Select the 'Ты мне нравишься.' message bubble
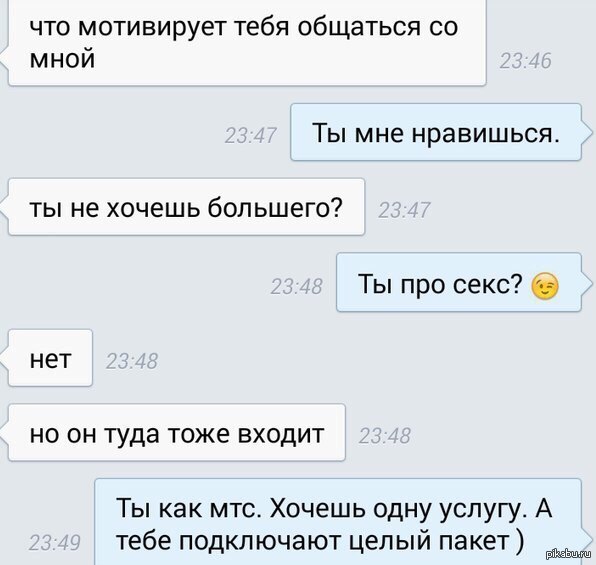Image resolution: width=596 pixels, height=565 pixels. click(x=436, y=132)
